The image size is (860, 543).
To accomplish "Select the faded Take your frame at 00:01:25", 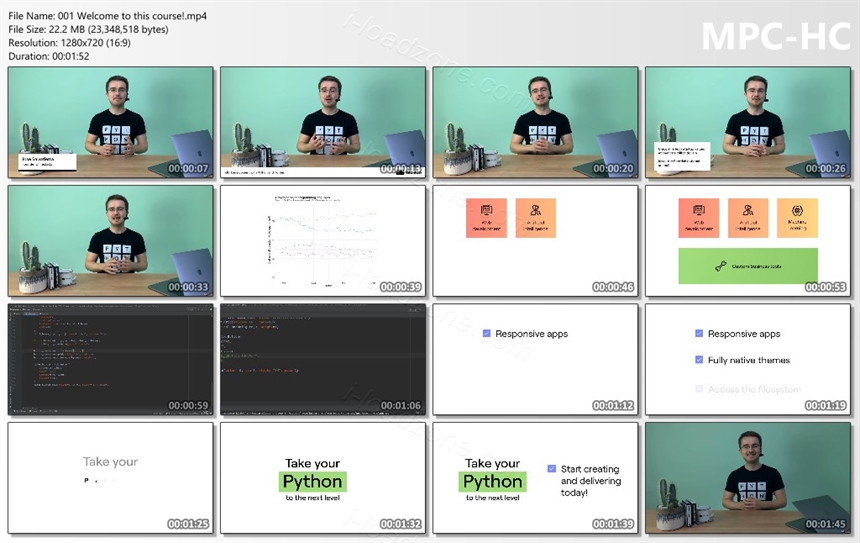I will (111, 478).
